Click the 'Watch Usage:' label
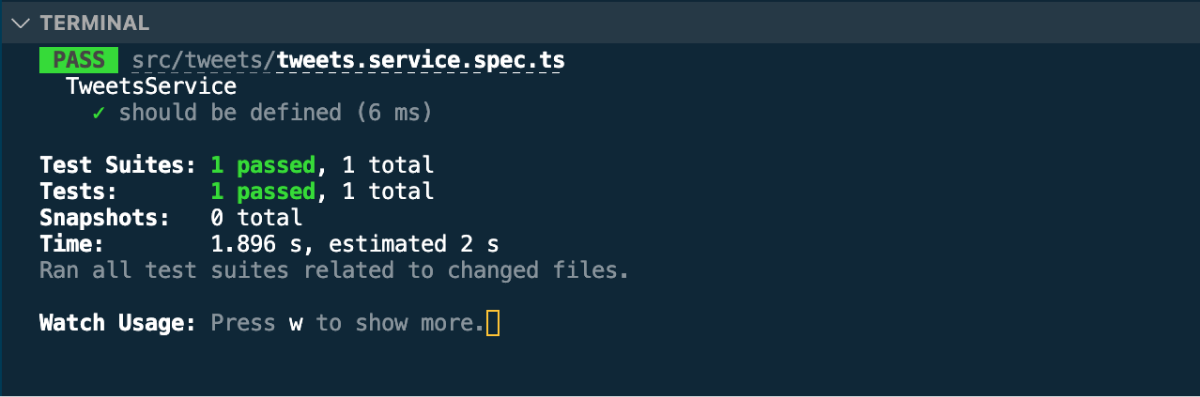Screen dimensions: 1200x397 [x=118, y=323]
